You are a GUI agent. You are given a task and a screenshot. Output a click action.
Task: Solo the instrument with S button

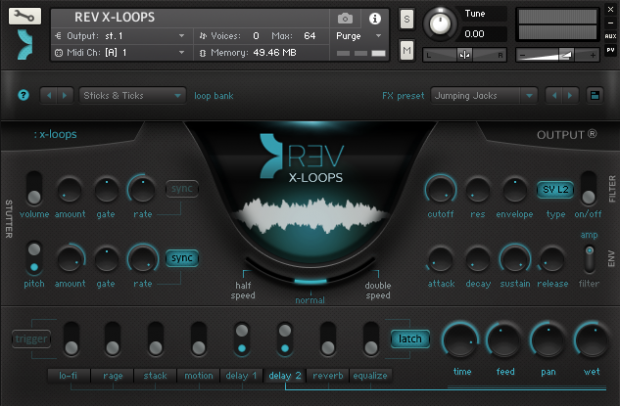pos(406,19)
